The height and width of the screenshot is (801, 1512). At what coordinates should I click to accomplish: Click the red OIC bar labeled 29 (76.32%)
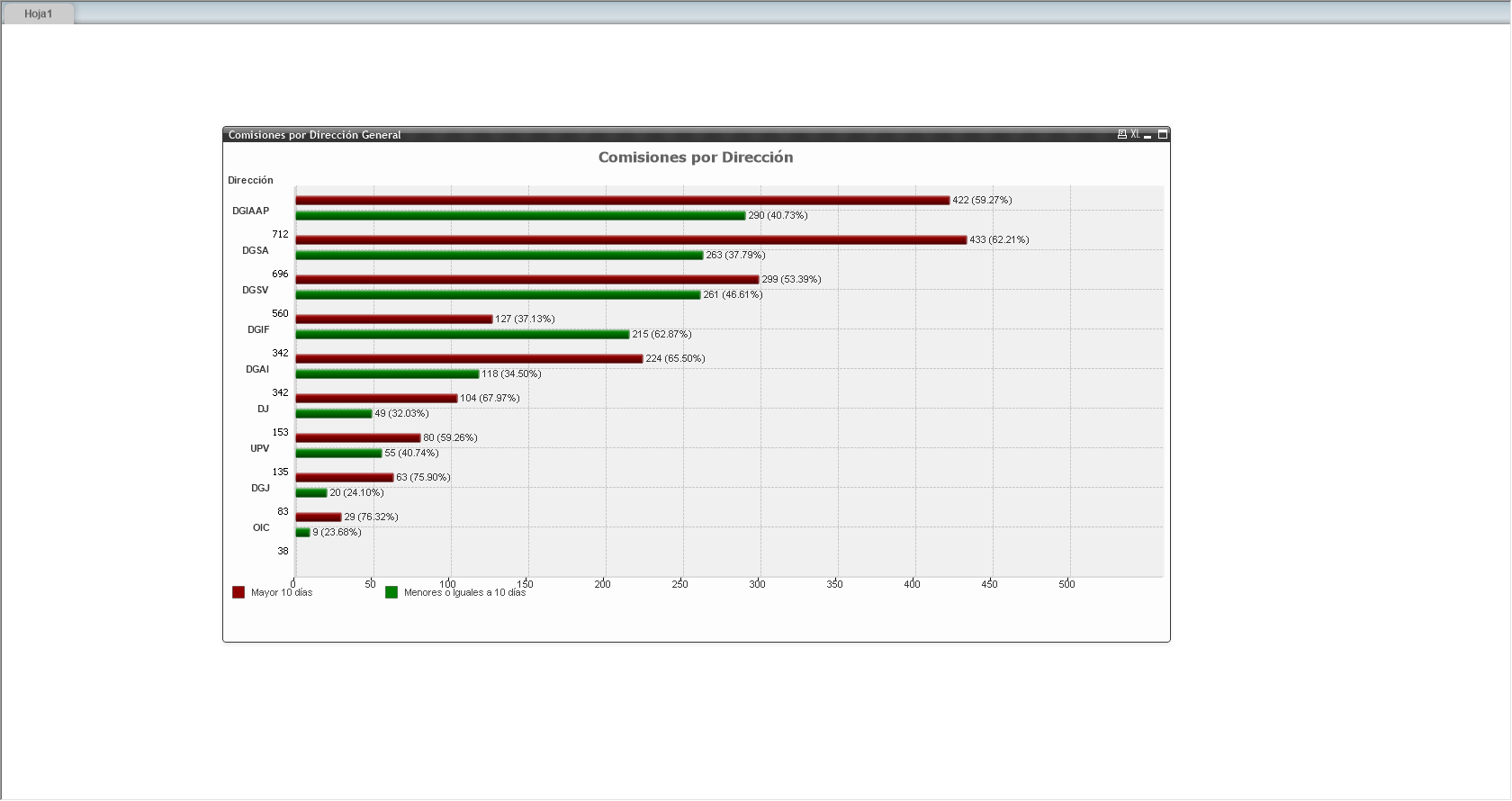coord(319,517)
